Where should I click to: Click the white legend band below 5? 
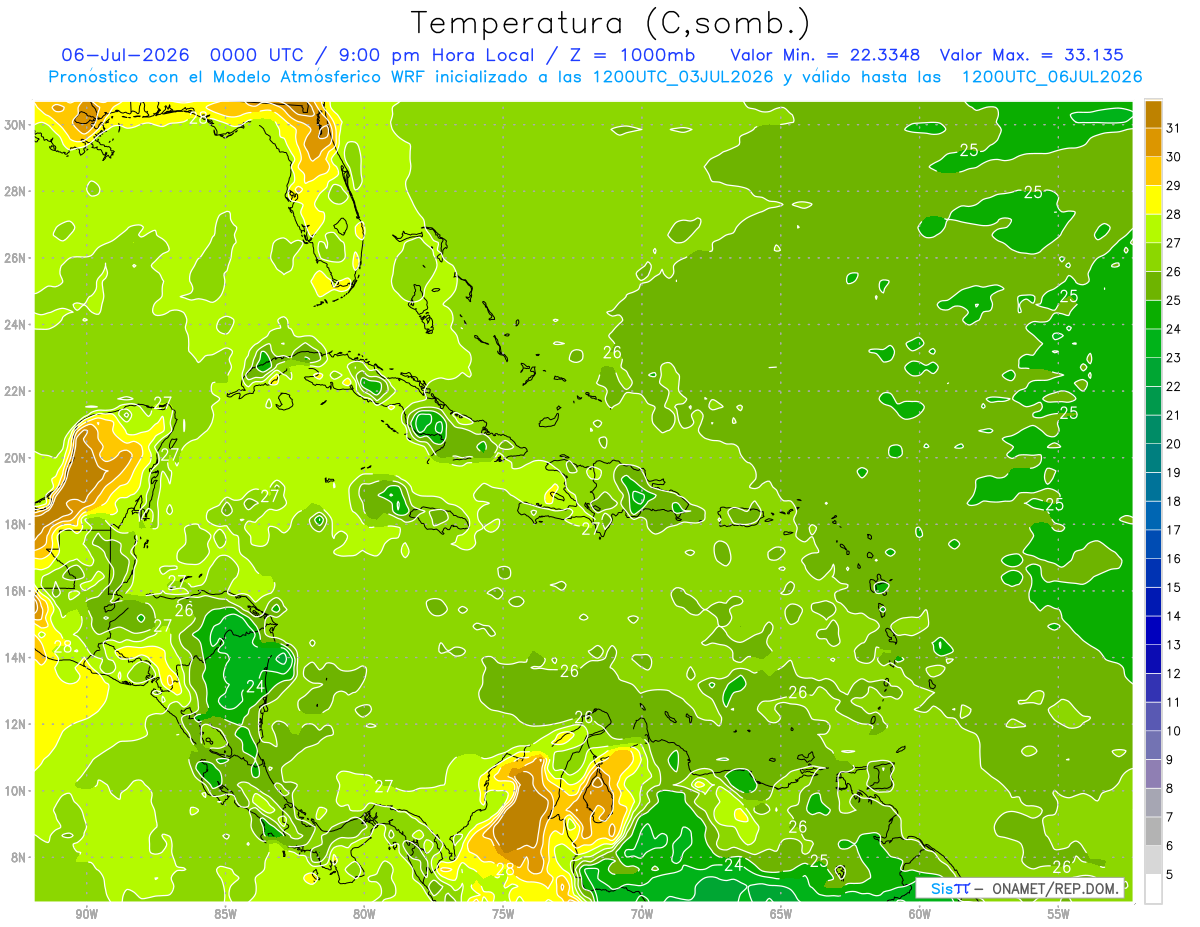click(1153, 889)
